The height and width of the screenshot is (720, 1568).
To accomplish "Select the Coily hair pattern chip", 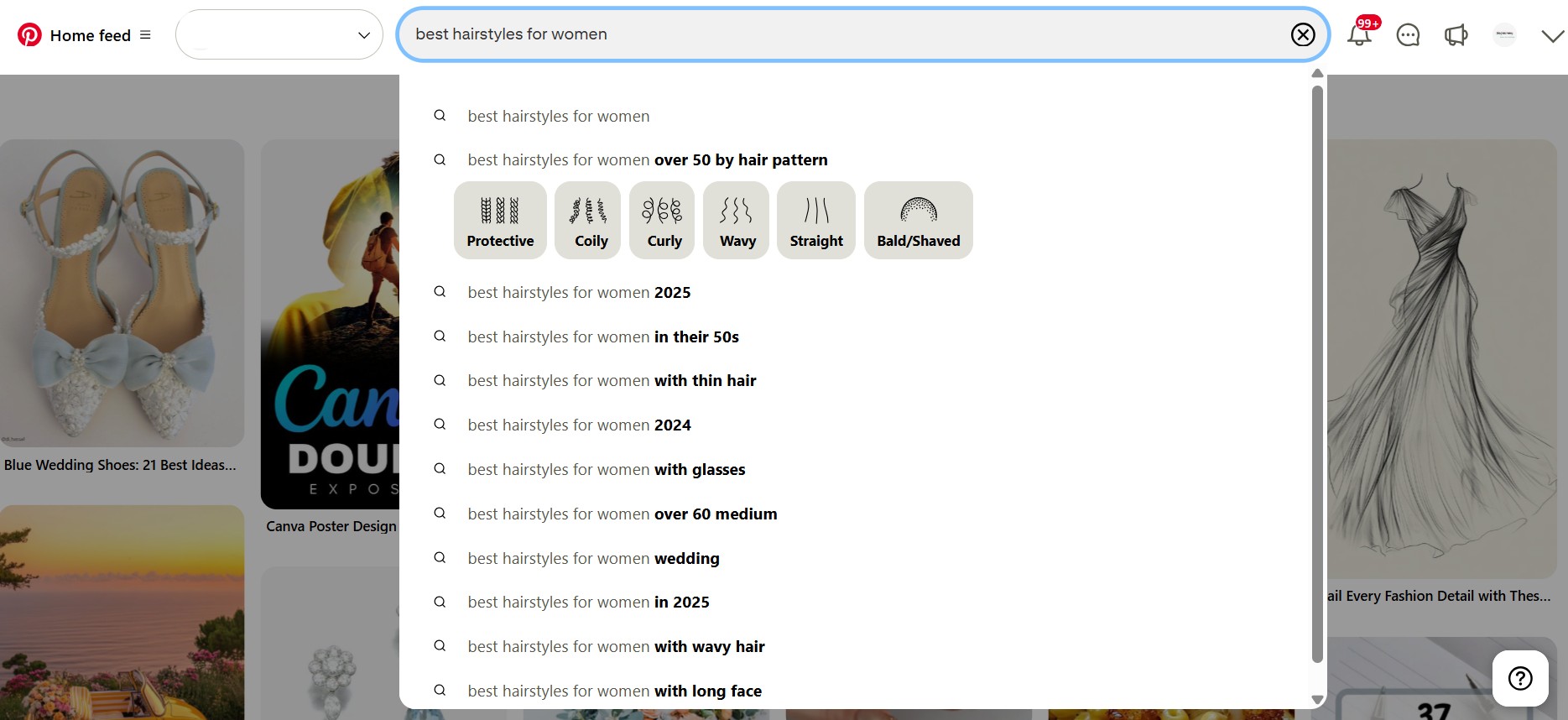I will pos(588,220).
